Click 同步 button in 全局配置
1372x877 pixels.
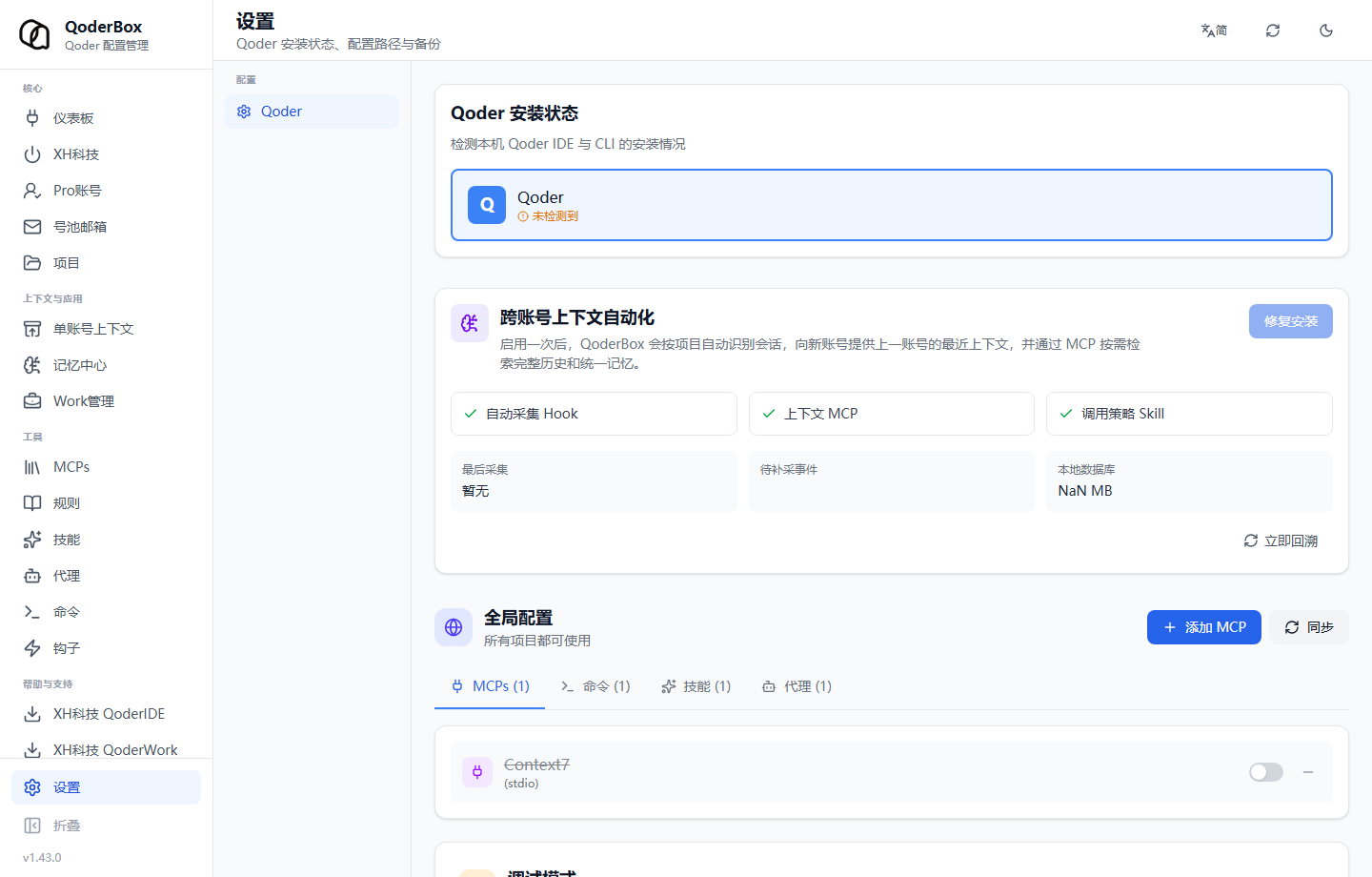click(1309, 627)
